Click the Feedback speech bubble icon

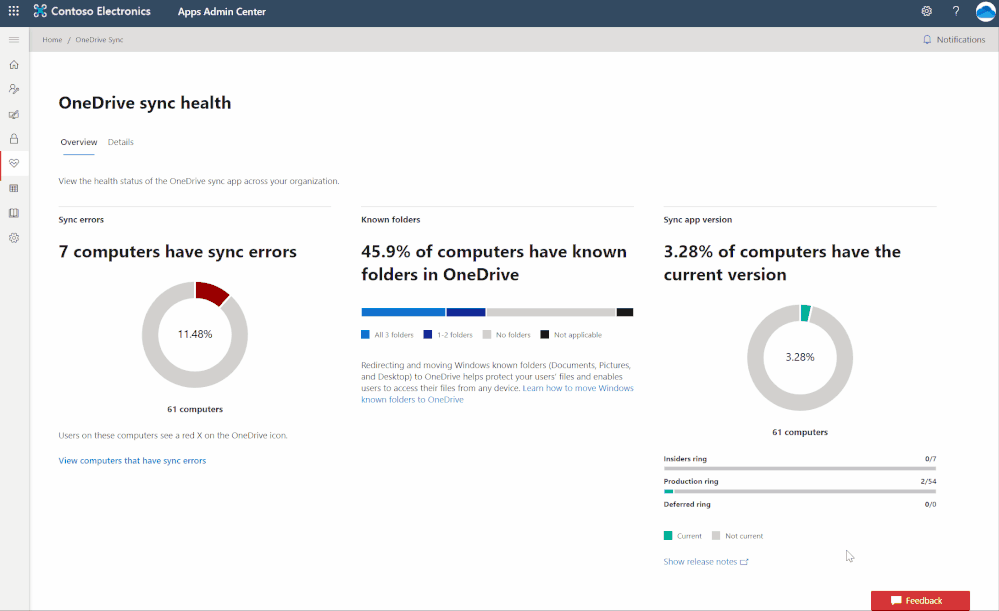tap(896, 601)
